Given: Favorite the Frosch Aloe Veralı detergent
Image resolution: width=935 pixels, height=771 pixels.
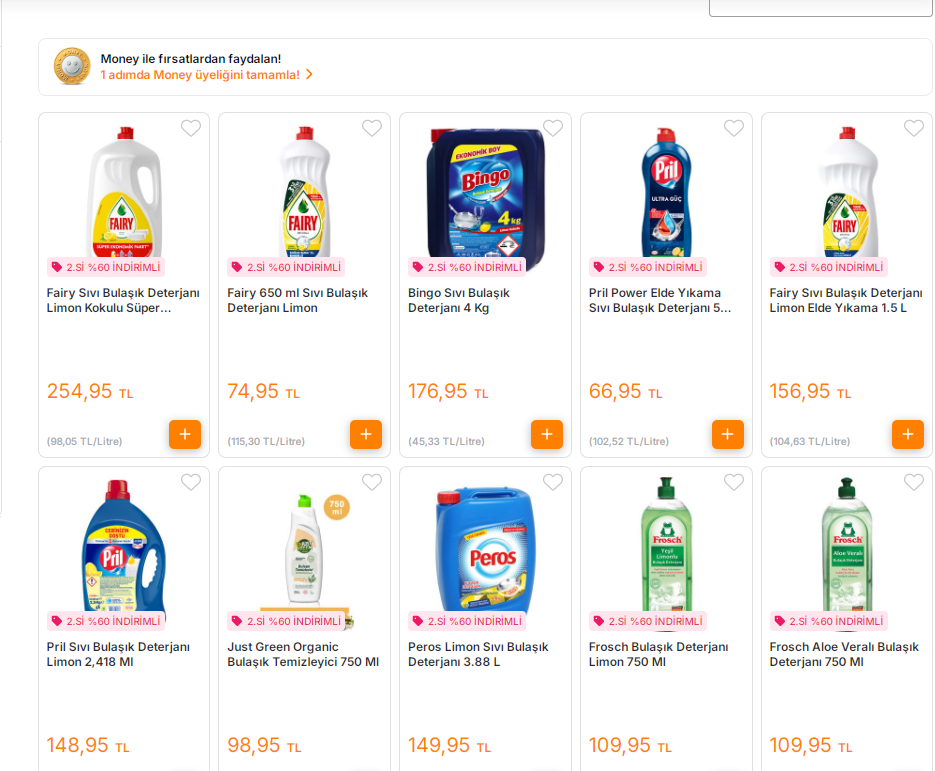Looking at the screenshot, I should (x=914, y=482).
